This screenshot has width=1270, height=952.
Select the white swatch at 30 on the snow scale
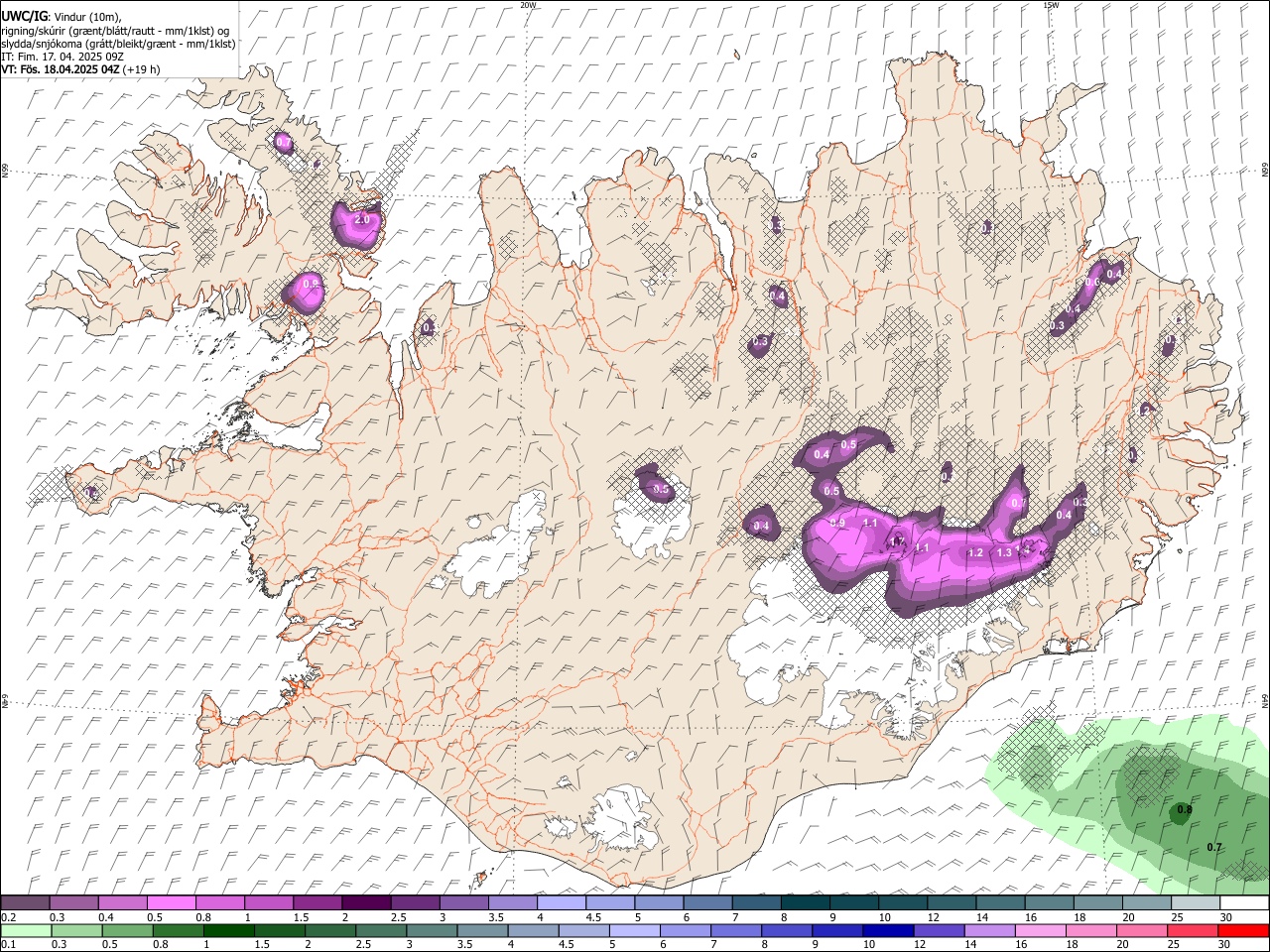(1245, 903)
